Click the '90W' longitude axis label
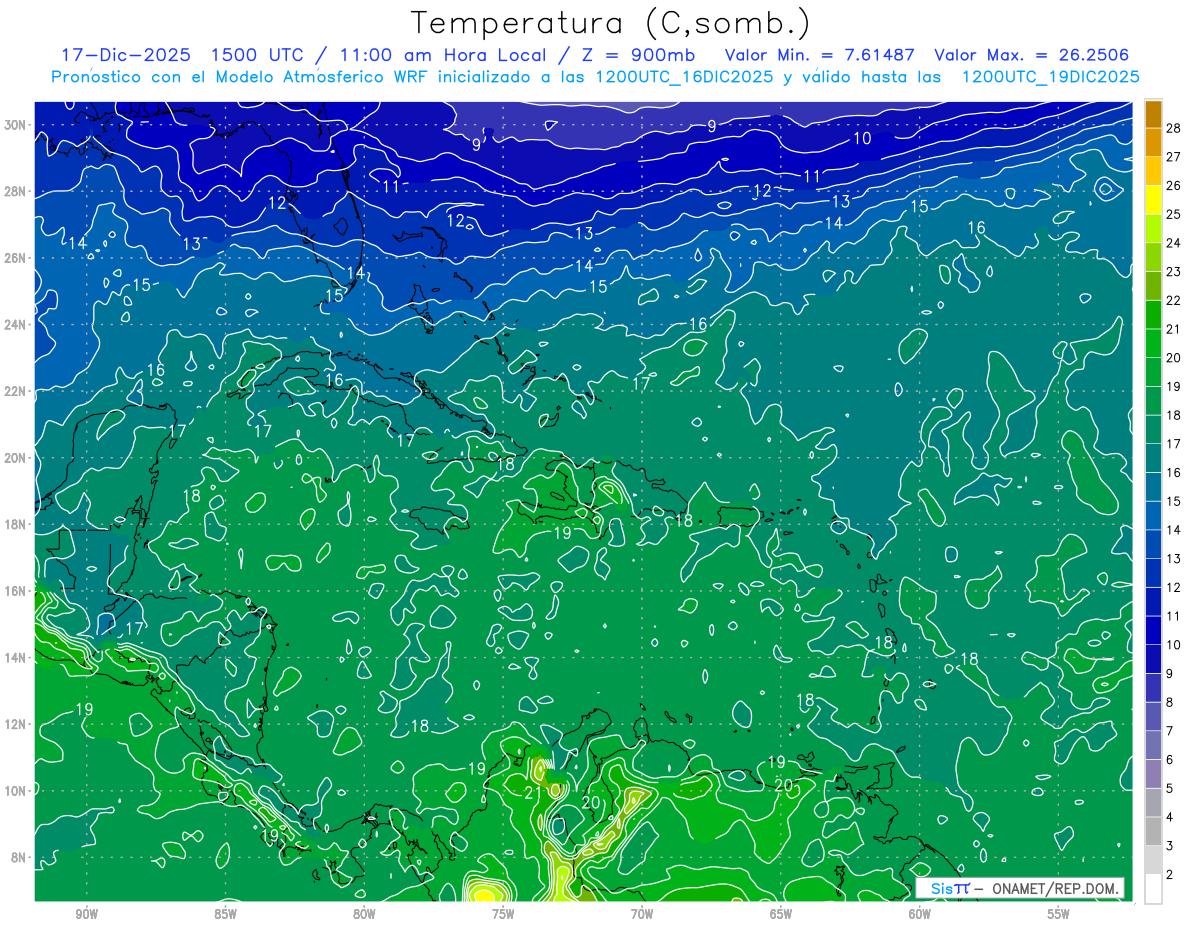Screen dimensions: 1200x927 (86, 914)
